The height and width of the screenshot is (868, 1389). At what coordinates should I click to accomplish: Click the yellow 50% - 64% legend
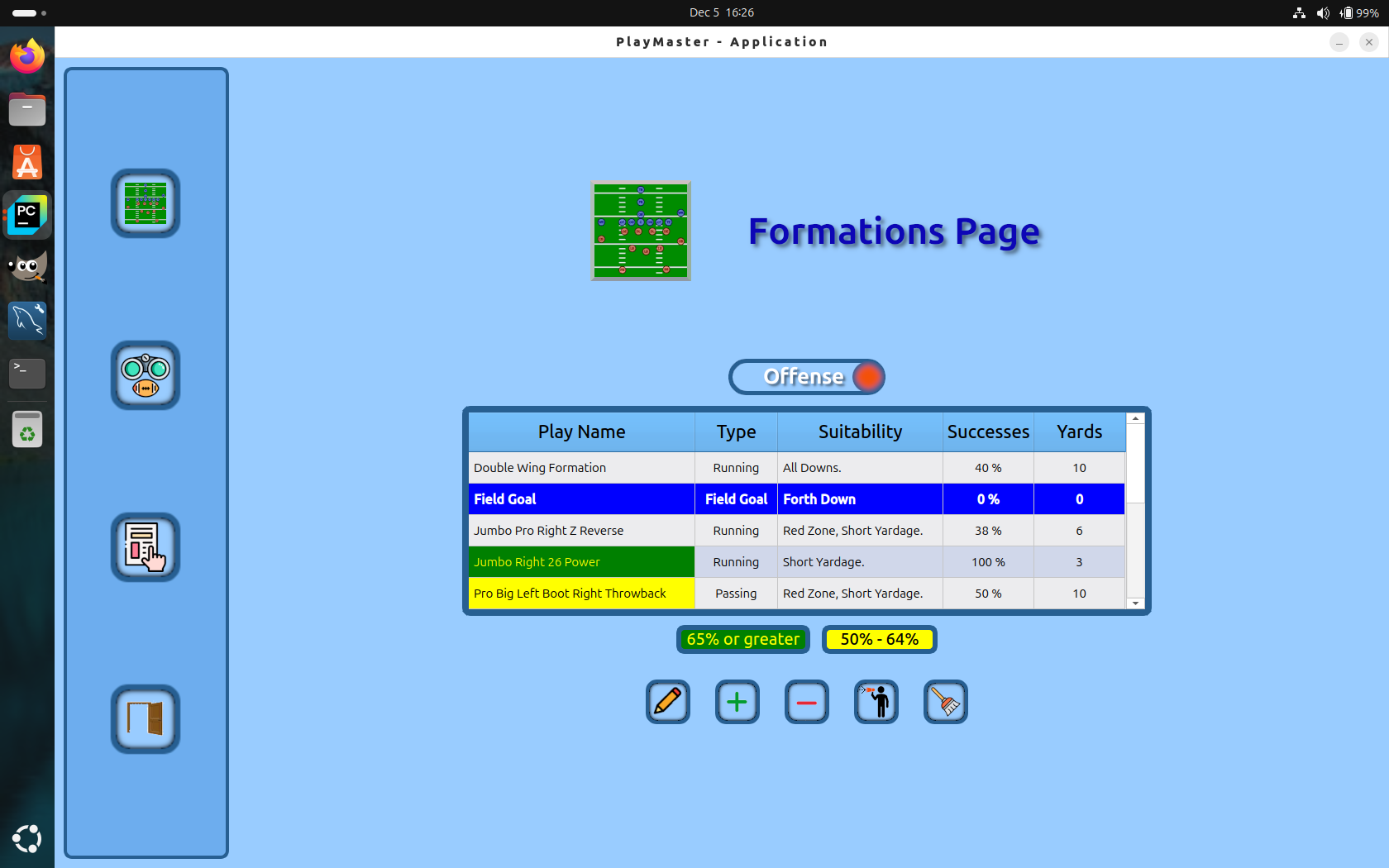tap(879, 639)
